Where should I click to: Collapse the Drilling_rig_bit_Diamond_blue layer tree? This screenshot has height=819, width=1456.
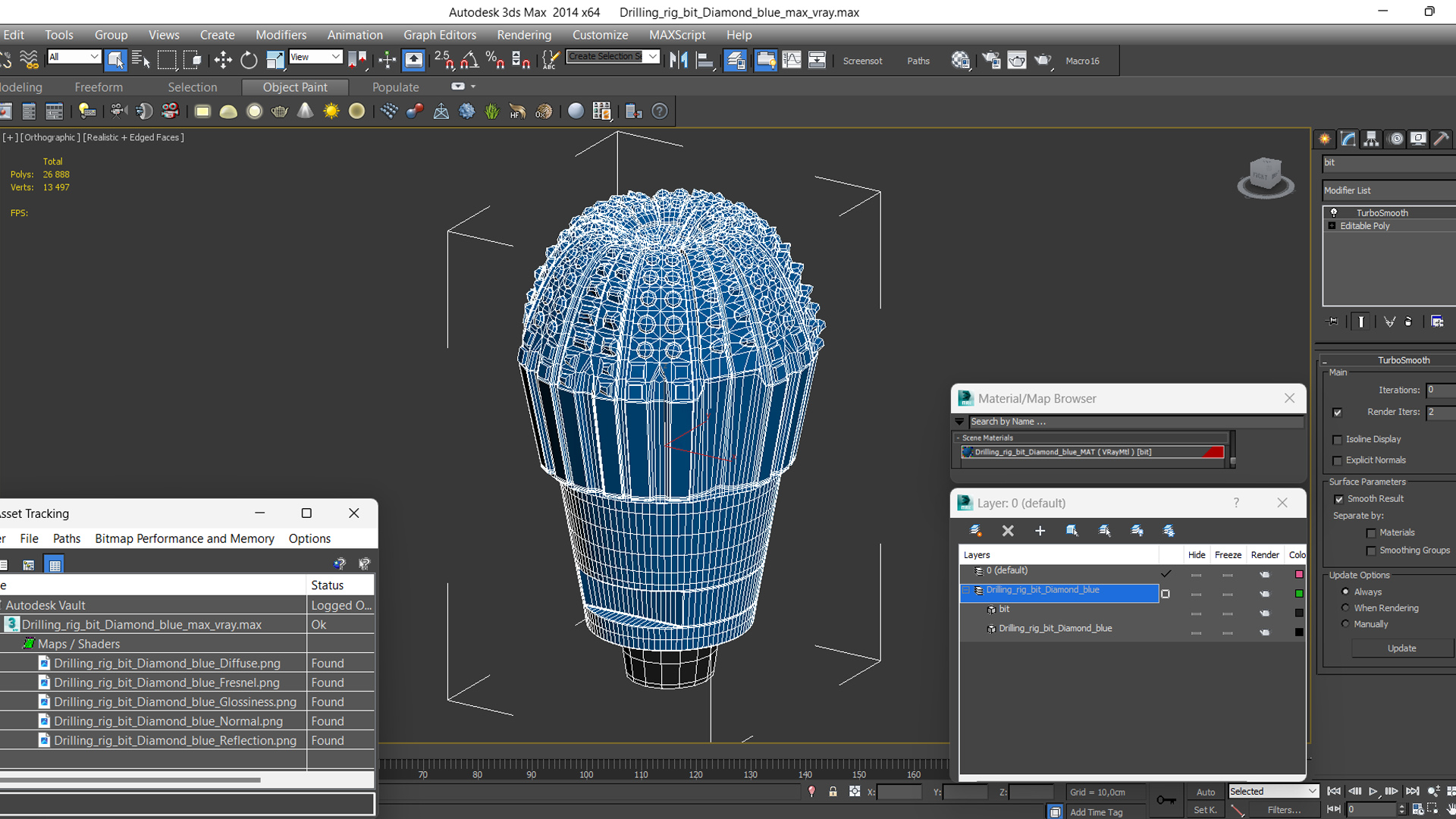pyautogui.click(x=966, y=590)
